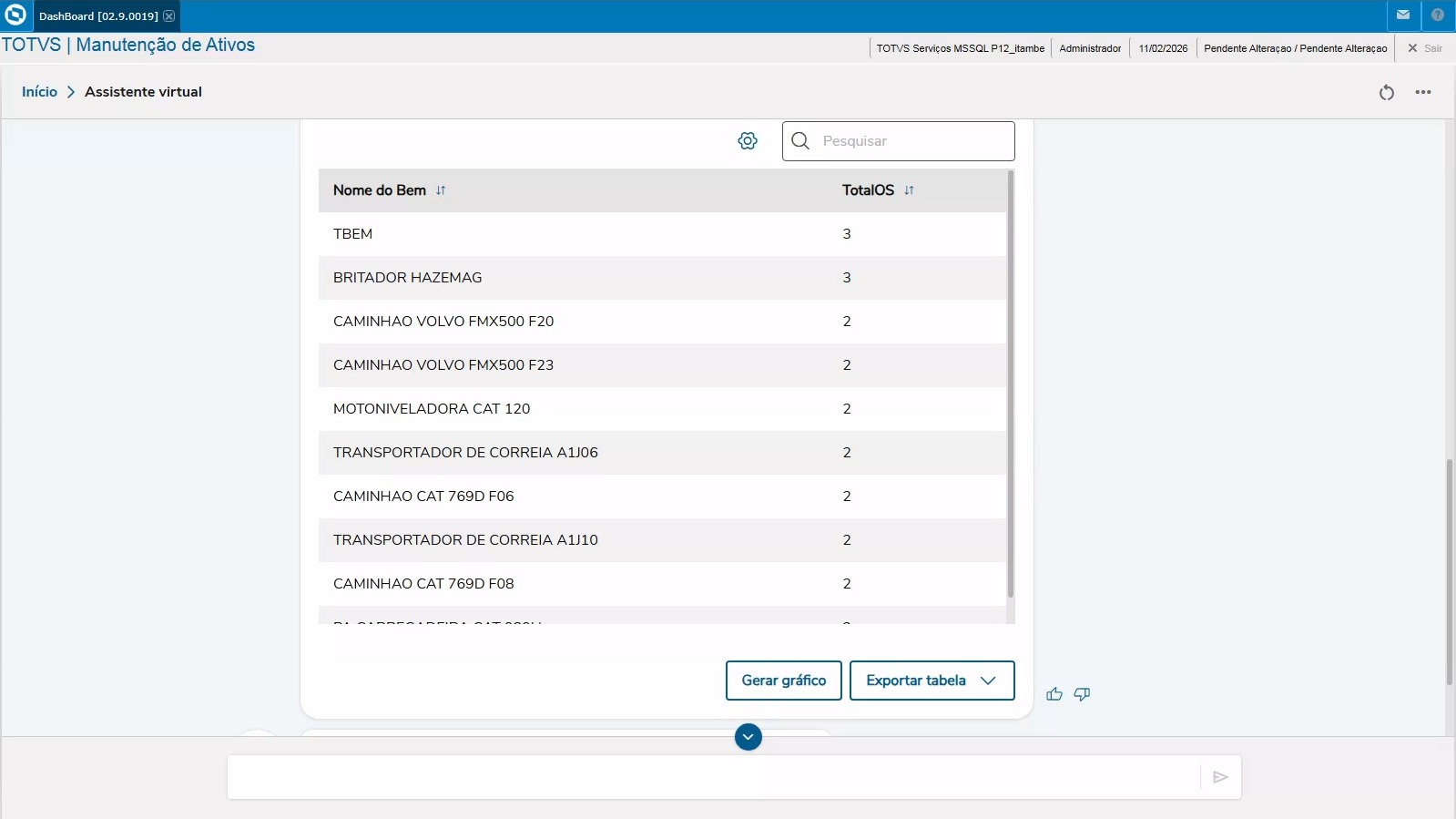Close the DashBoard tab
Image resolution: width=1456 pixels, height=819 pixels.
click(169, 16)
